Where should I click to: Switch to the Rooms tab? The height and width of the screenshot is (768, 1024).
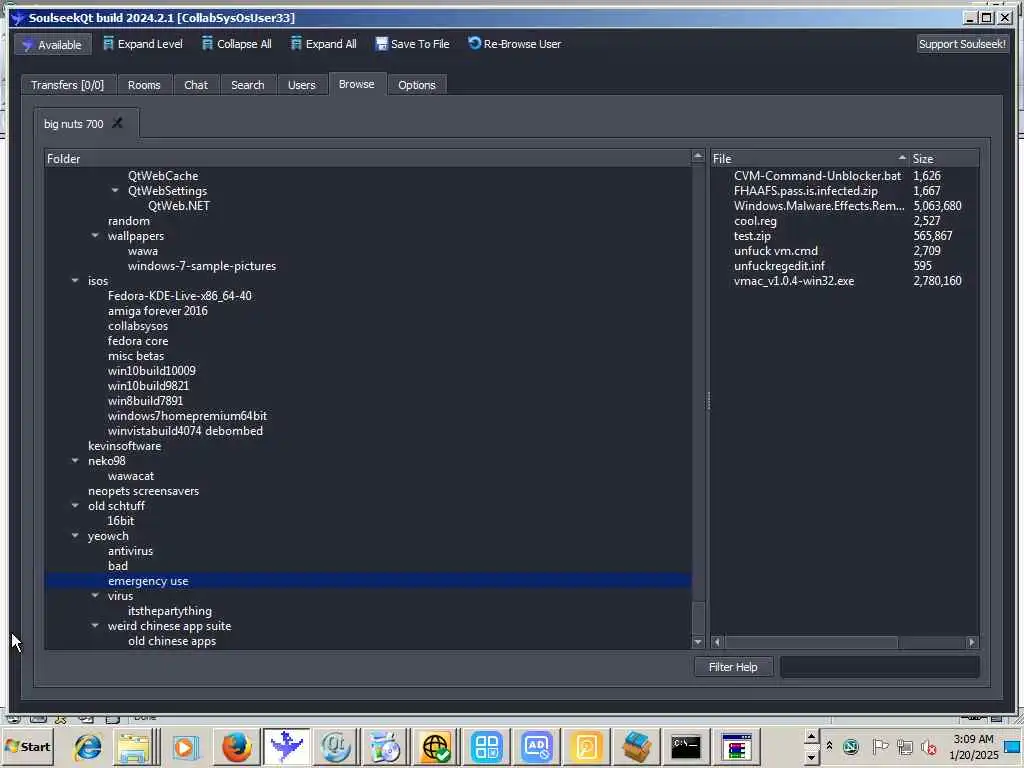pos(144,85)
